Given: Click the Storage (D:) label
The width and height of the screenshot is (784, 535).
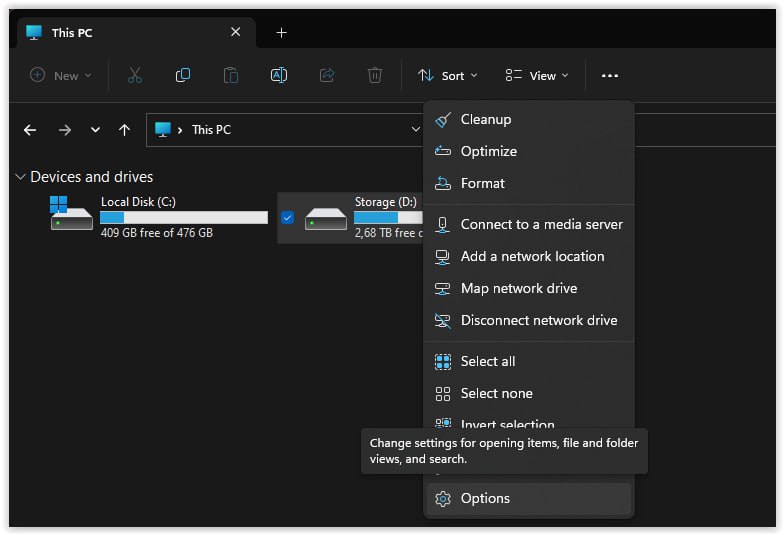Looking at the screenshot, I should tap(386, 202).
